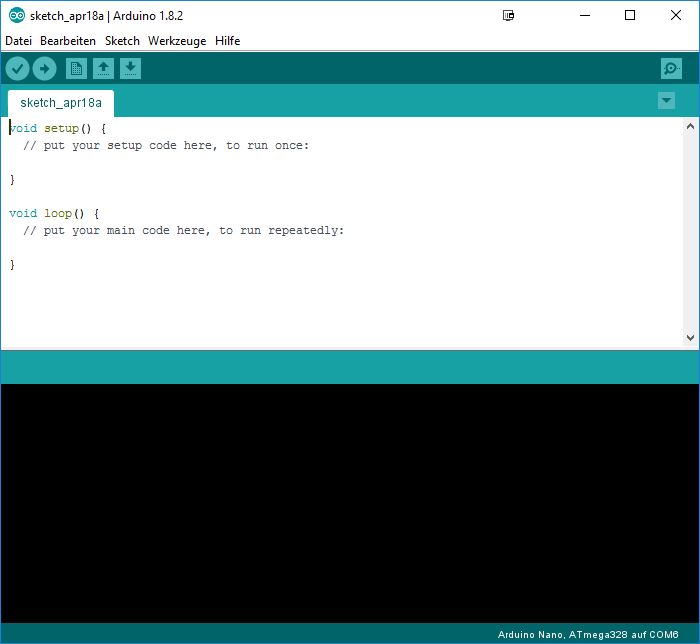Click the 'put your main code here' comment
This screenshot has height=644, width=700.
(x=183, y=230)
